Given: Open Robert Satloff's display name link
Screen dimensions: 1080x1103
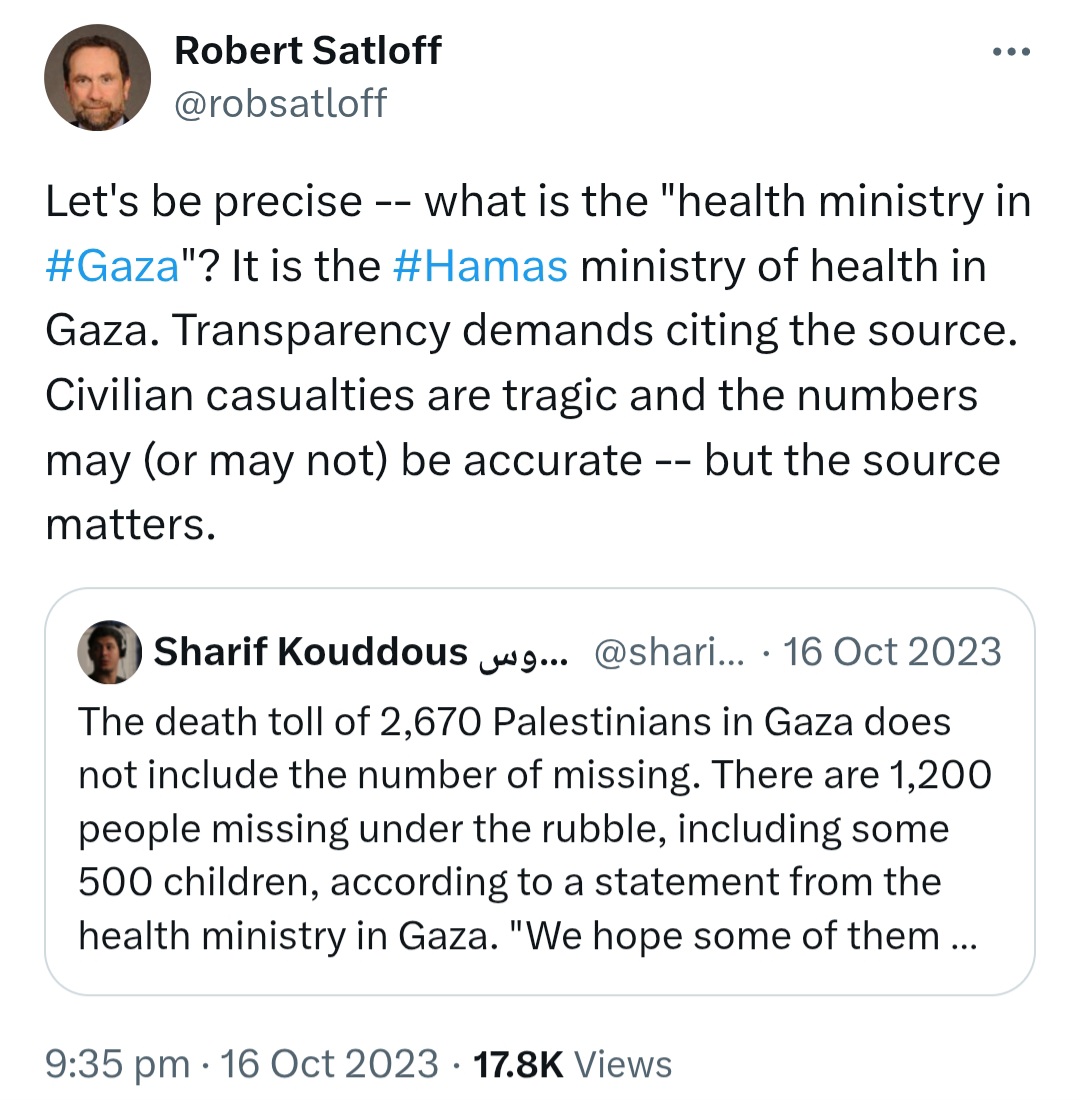Looking at the screenshot, I should click(308, 51).
